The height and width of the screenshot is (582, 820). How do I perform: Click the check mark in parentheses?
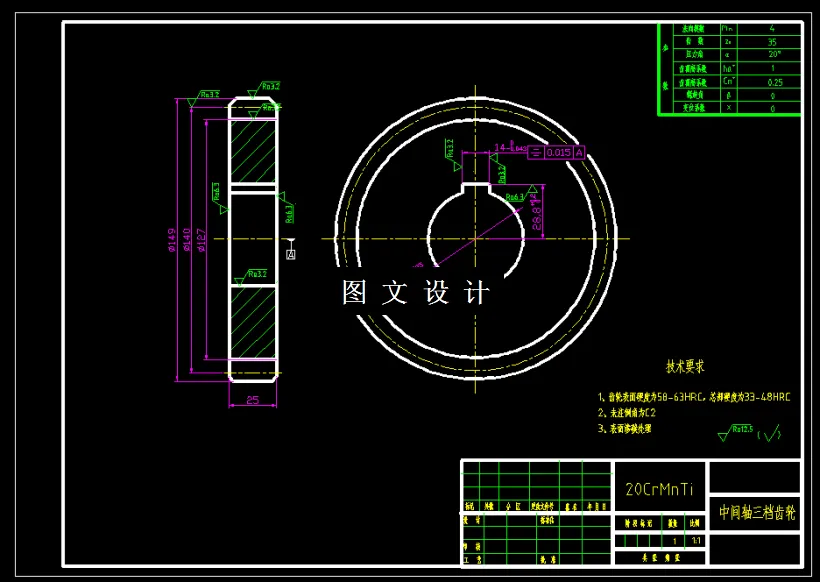770,433
